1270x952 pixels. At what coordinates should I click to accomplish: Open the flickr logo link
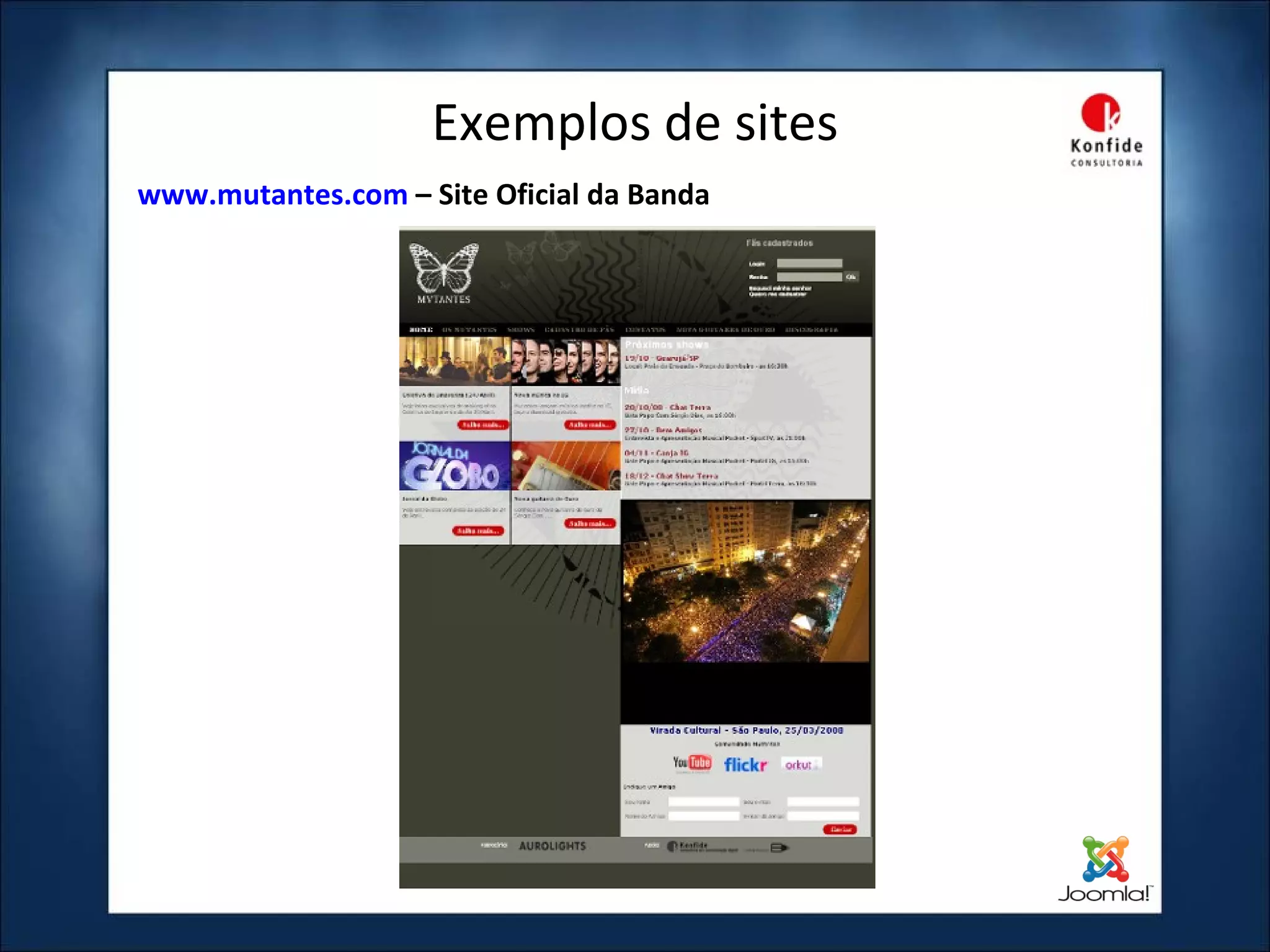click(x=745, y=765)
